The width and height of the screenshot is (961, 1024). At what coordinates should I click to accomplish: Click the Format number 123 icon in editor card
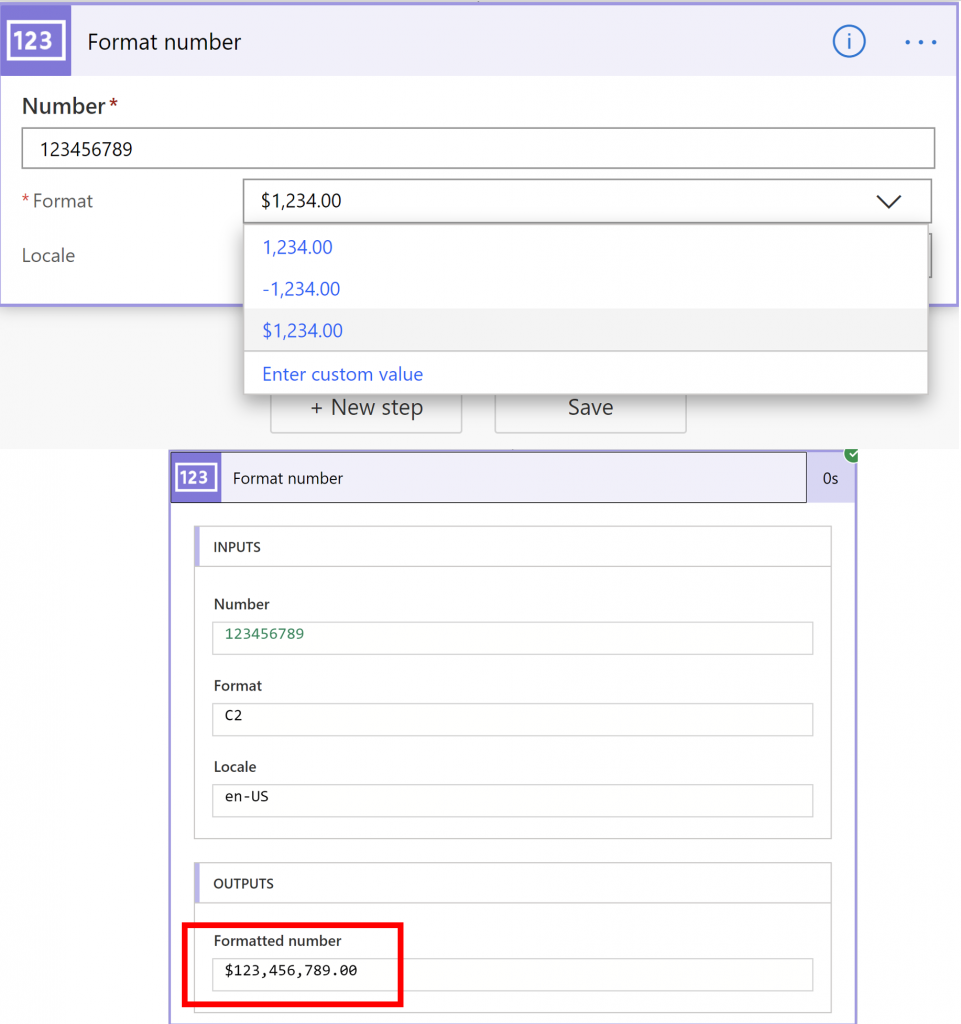(36, 40)
